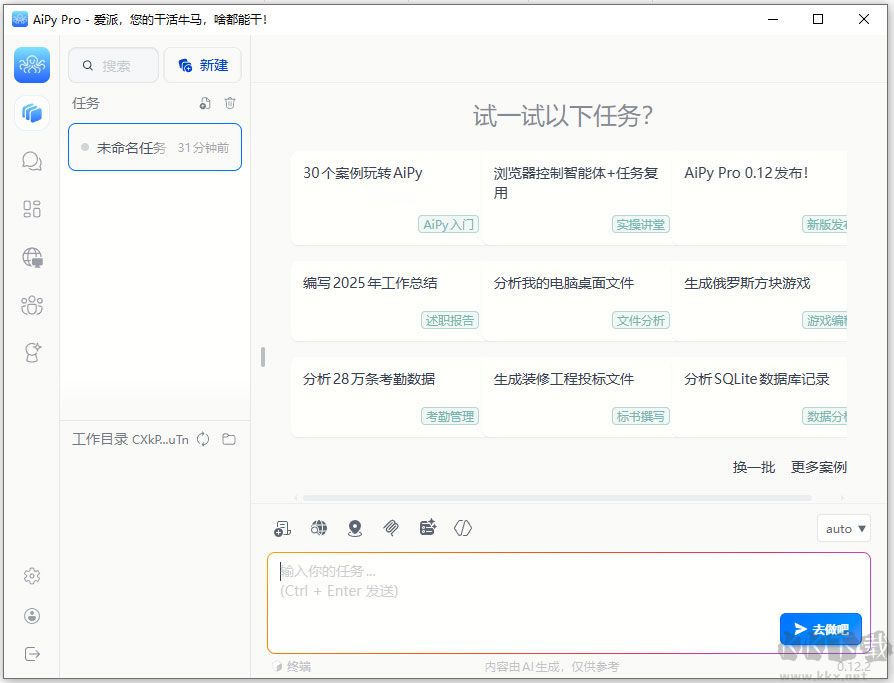Open the working directory folder icon
The image size is (894, 683).
point(229,439)
